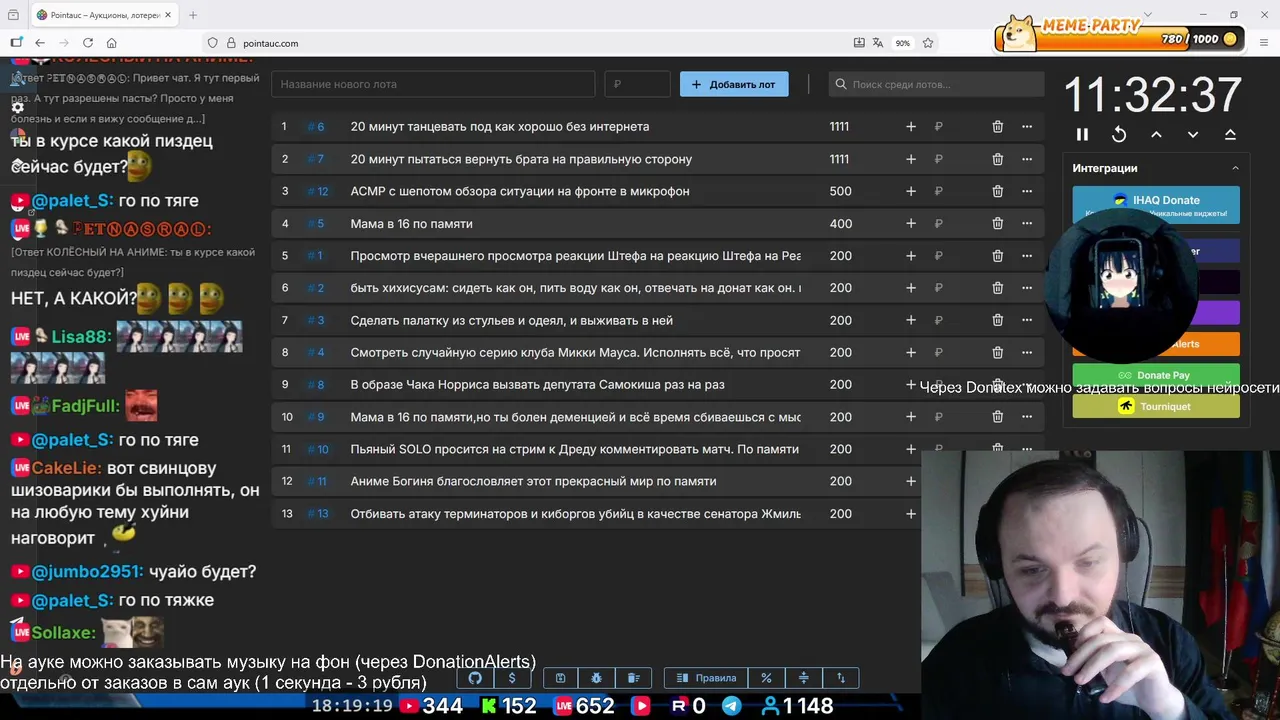Open the tracking protection shield icon

(212, 43)
